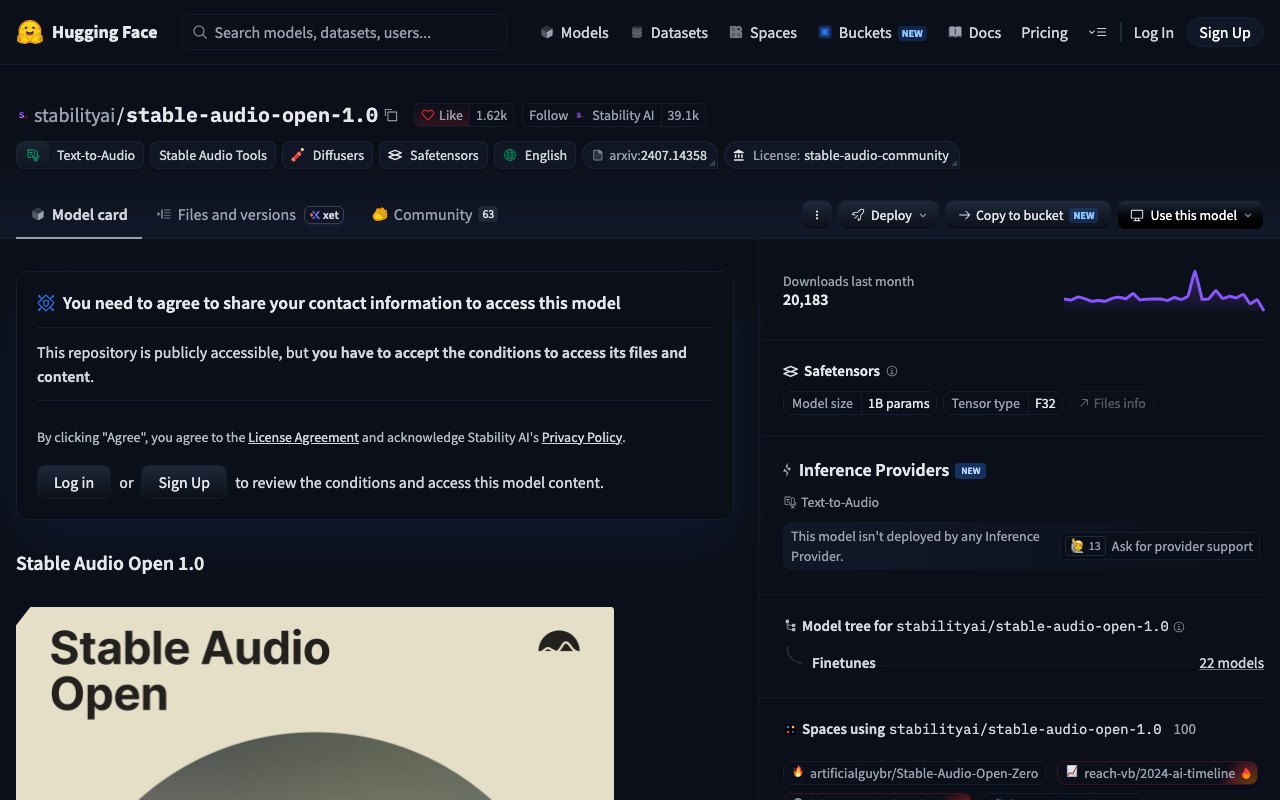Switch to the Community tab
This screenshot has width=1280, height=800.
[x=434, y=214]
